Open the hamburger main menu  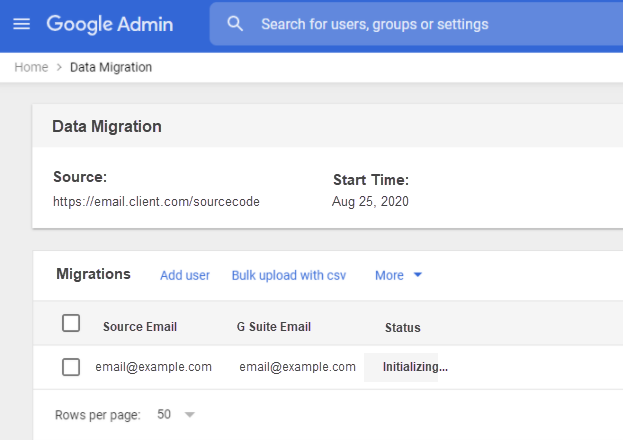21,24
